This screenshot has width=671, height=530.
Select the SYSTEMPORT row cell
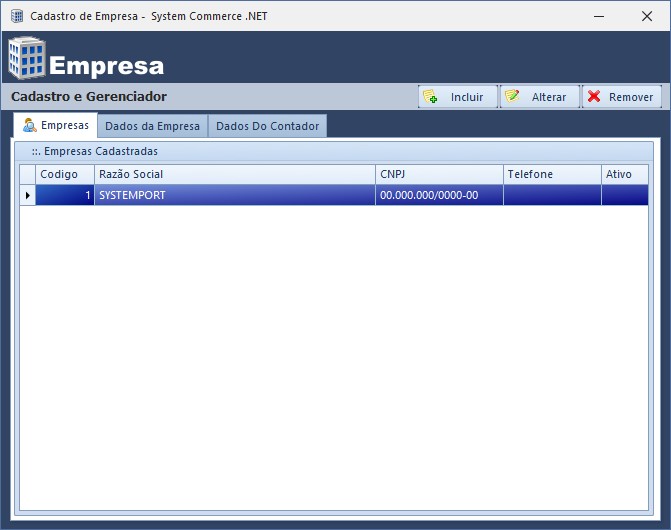point(235,195)
